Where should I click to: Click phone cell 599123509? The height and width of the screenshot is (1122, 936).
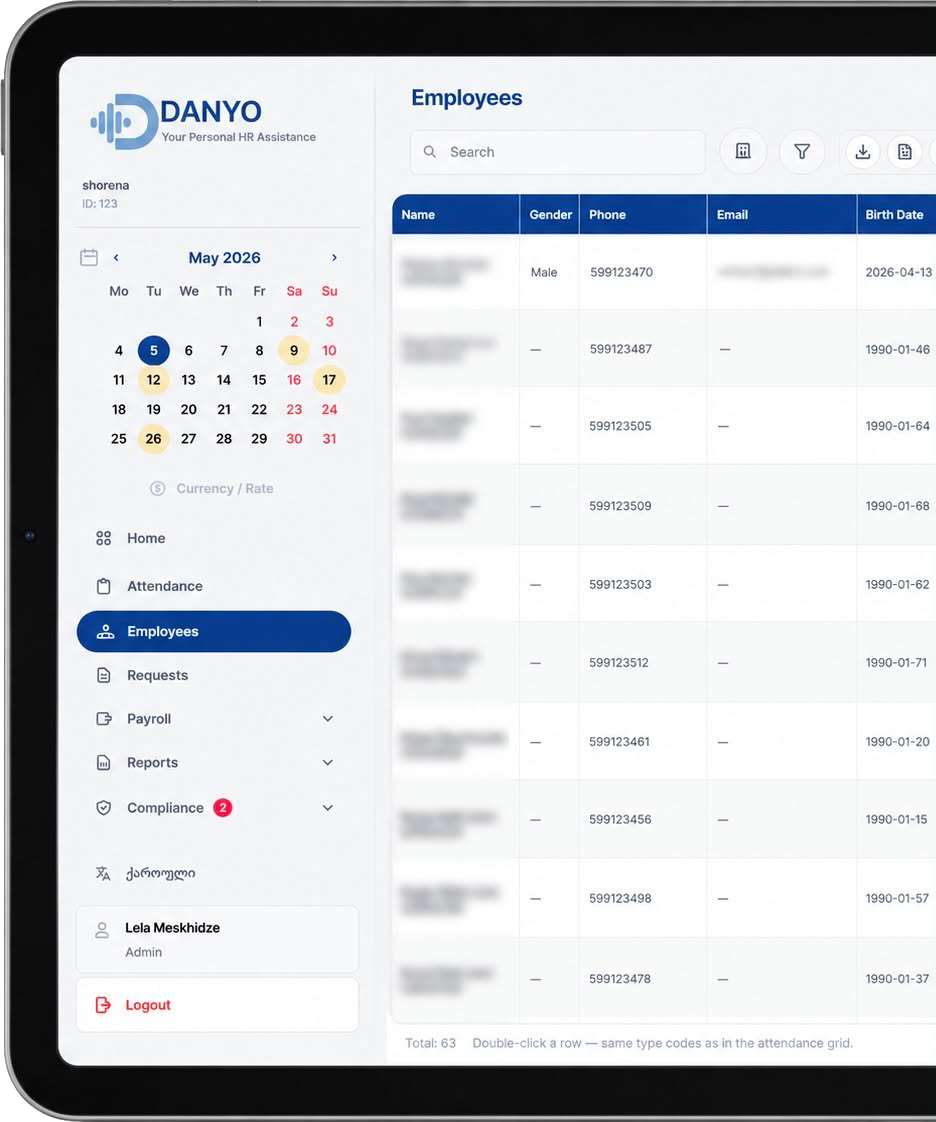pyautogui.click(x=620, y=506)
